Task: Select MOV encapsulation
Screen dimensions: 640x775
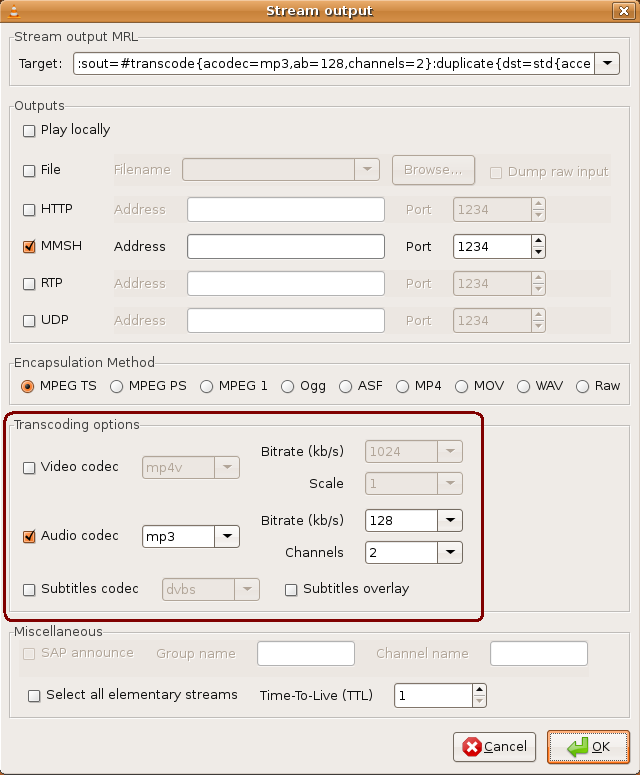Action: tap(462, 387)
